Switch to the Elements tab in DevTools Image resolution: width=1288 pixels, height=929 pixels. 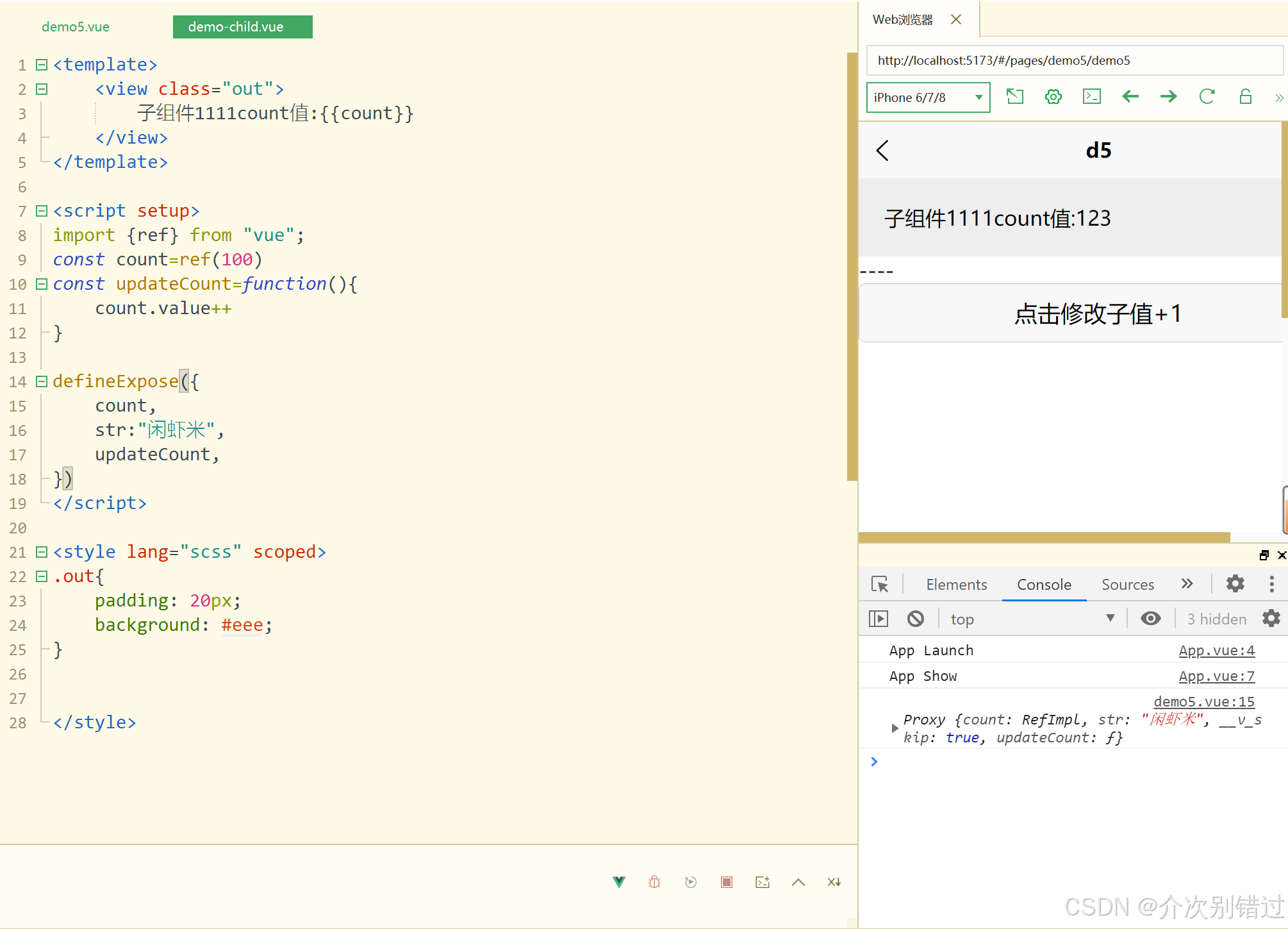pyautogui.click(x=956, y=585)
